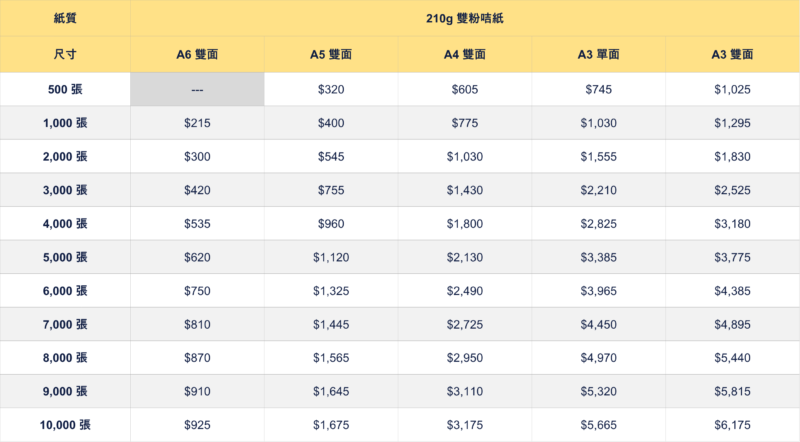800x442 pixels.
Task: Select the $2,130 price cell
Action: tap(465, 257)
